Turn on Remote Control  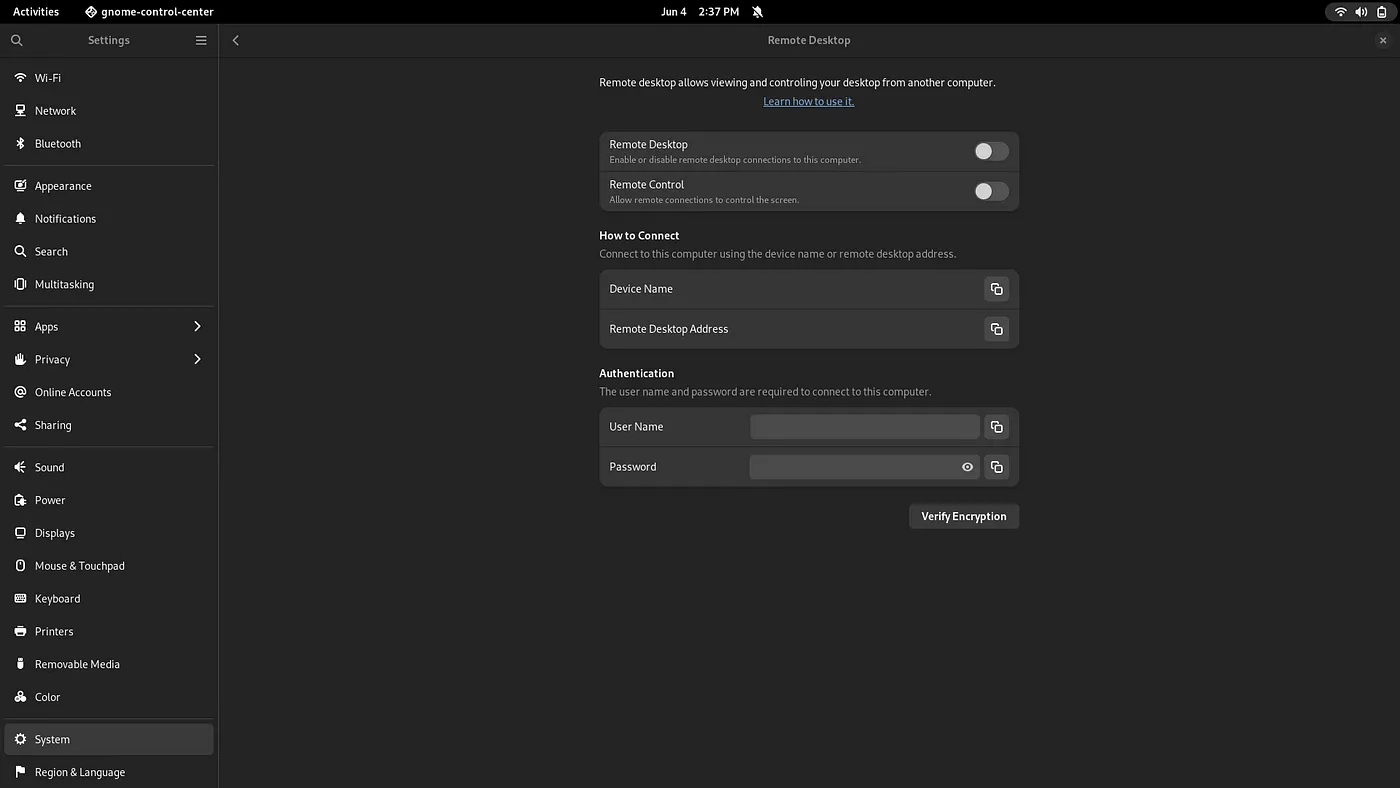point(990,190)
